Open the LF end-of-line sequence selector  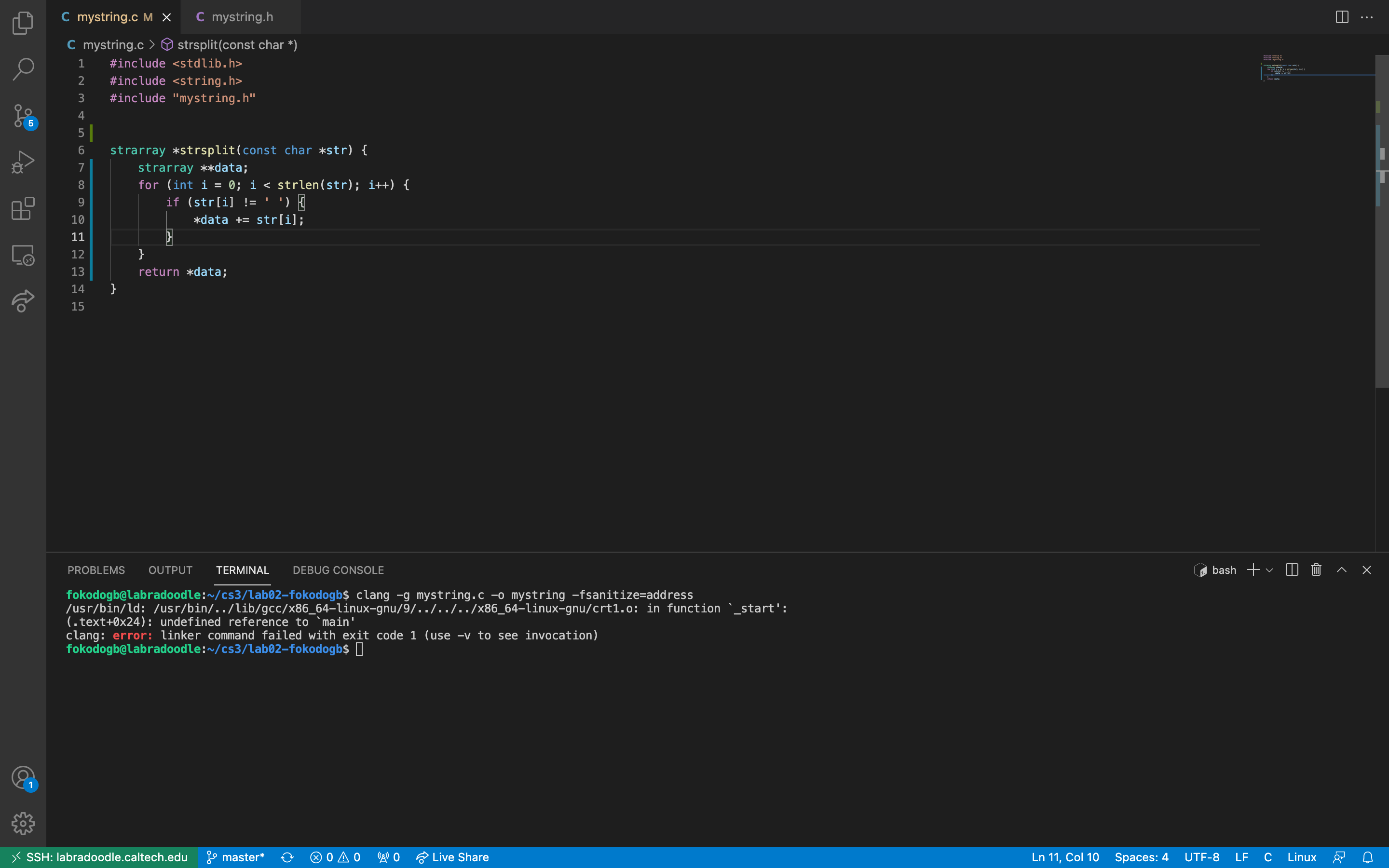pos(1241,857)
